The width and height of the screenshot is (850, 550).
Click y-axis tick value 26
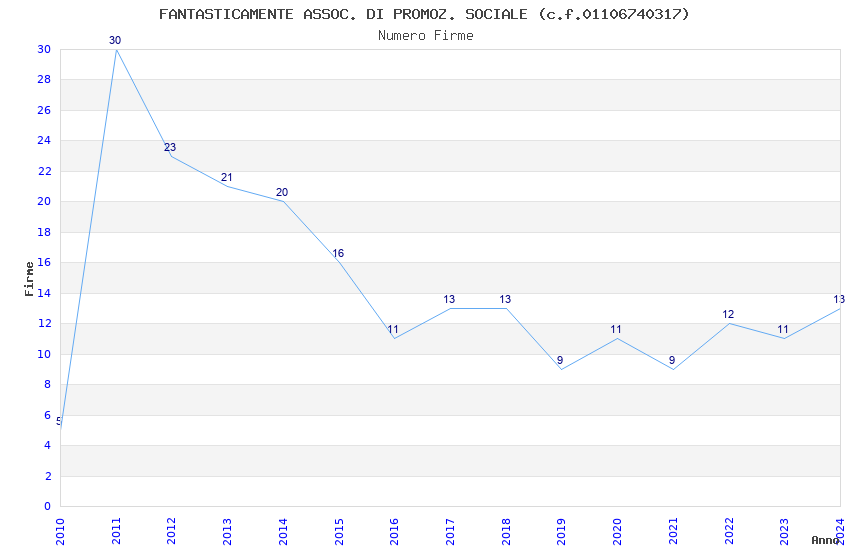(44, 110)
